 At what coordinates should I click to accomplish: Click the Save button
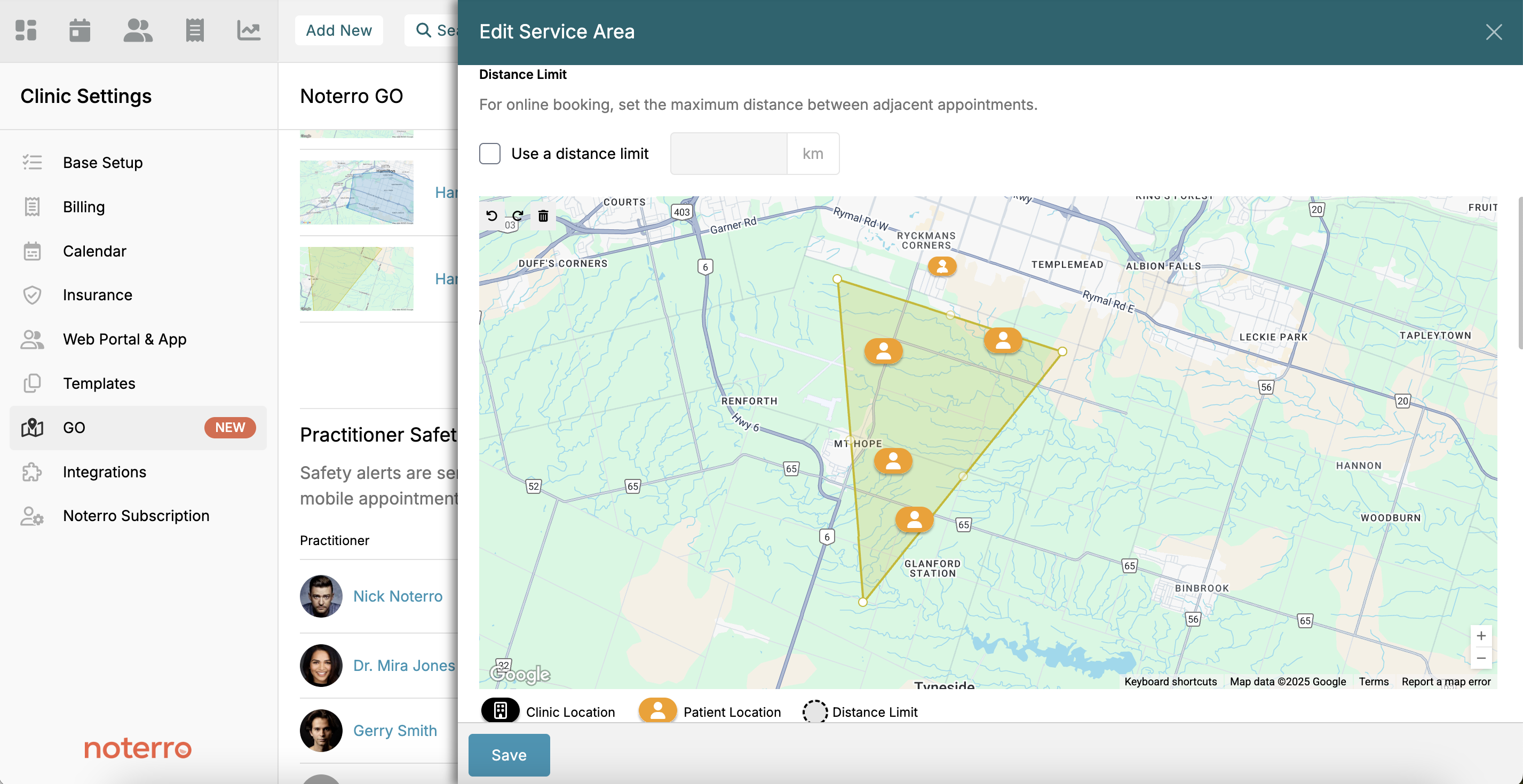coord(509,755)
